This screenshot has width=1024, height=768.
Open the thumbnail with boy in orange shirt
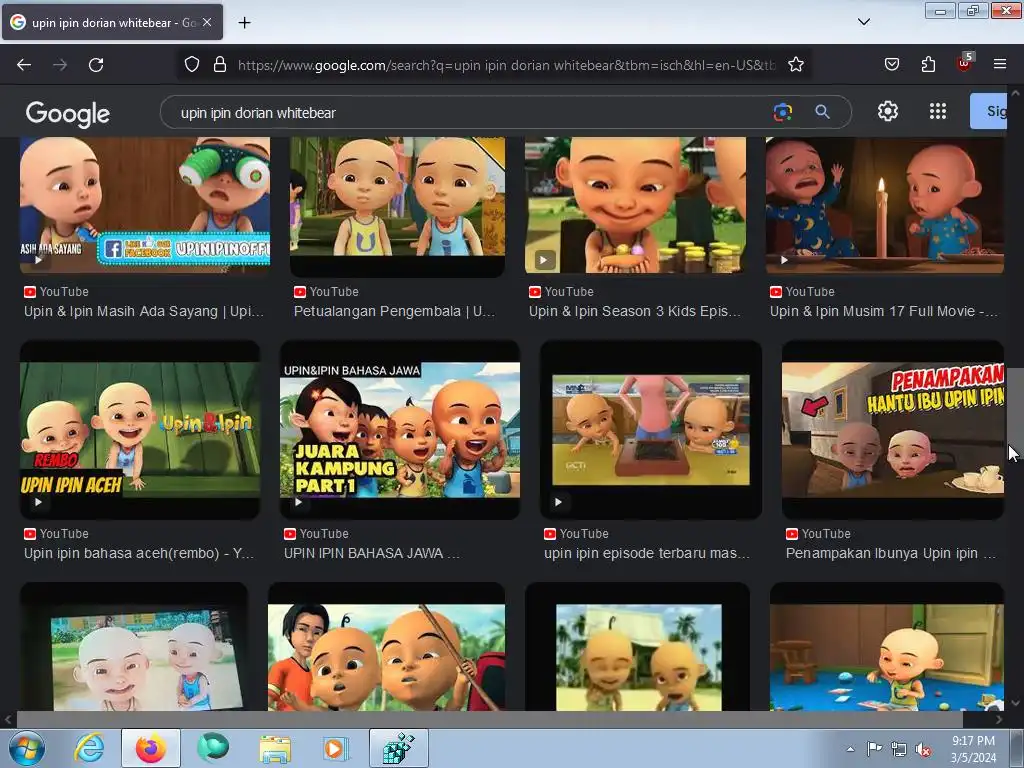click(x=386, y=647)
